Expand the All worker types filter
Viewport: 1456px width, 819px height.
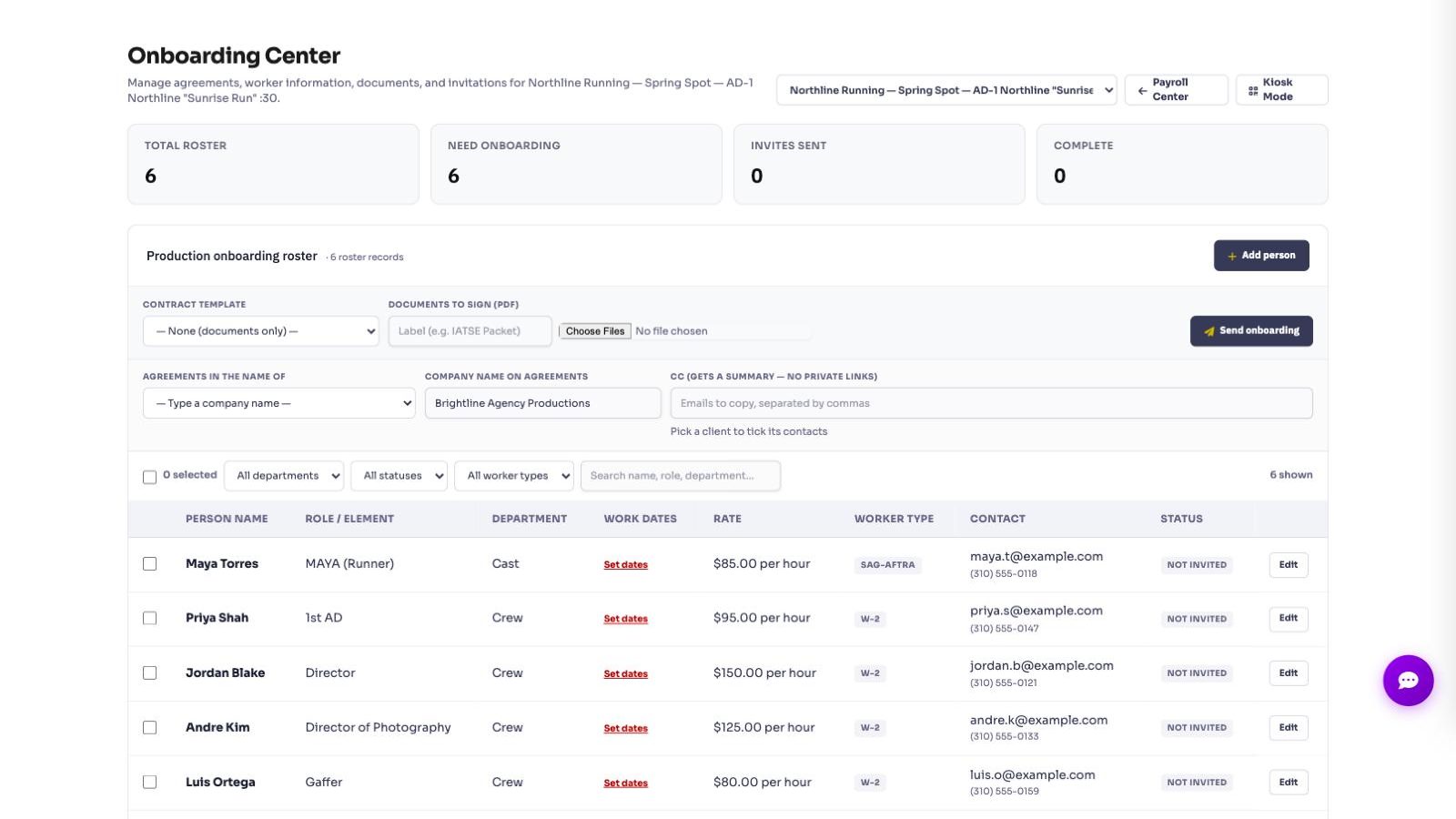[x=514, y=476]
